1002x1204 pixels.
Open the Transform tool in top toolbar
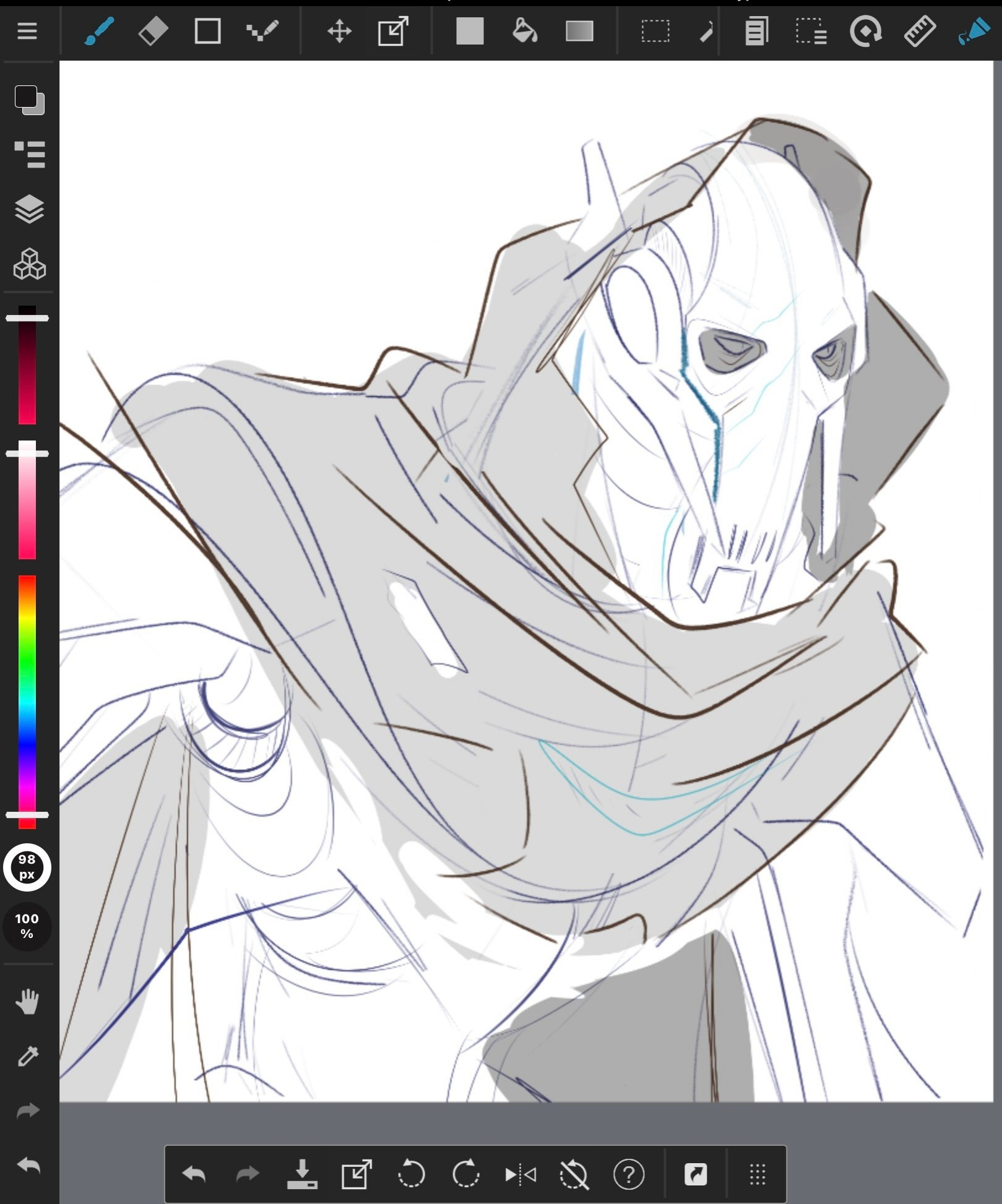click(x=394, y=31)
